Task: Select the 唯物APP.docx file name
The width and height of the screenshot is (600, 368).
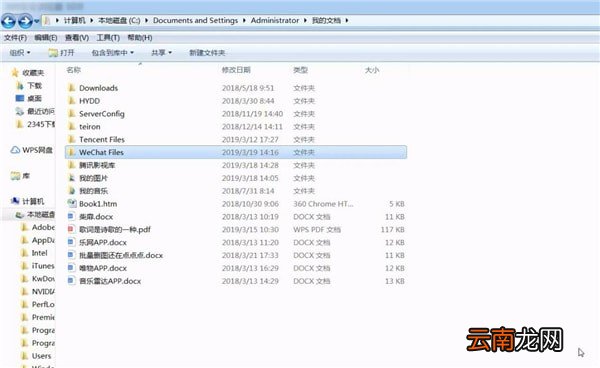Action: click(x=103, y=268)
